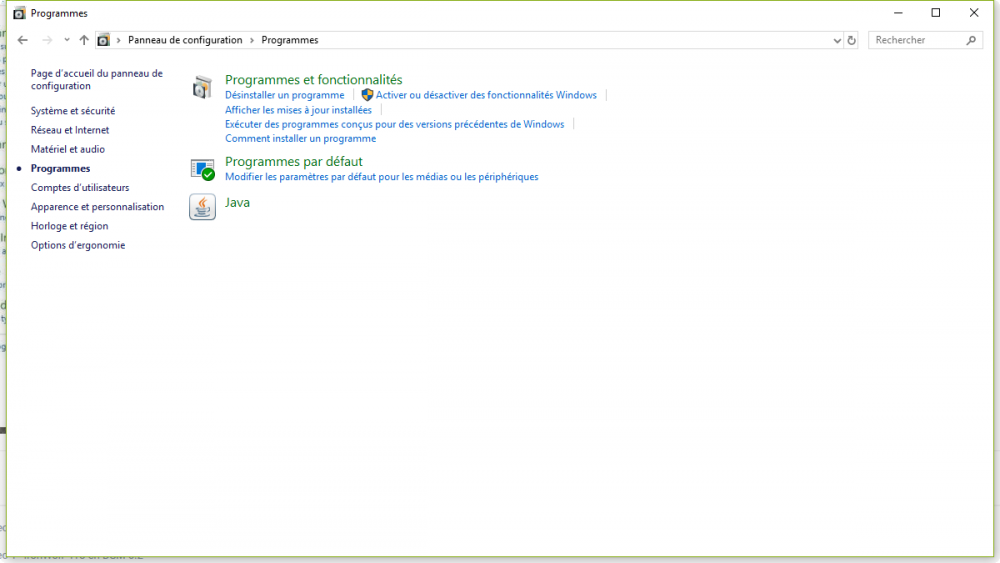Select Matériel et audio in sidebar
Image resolution: width=1000 pixels, height=563 pixels.
coord(68,149)
